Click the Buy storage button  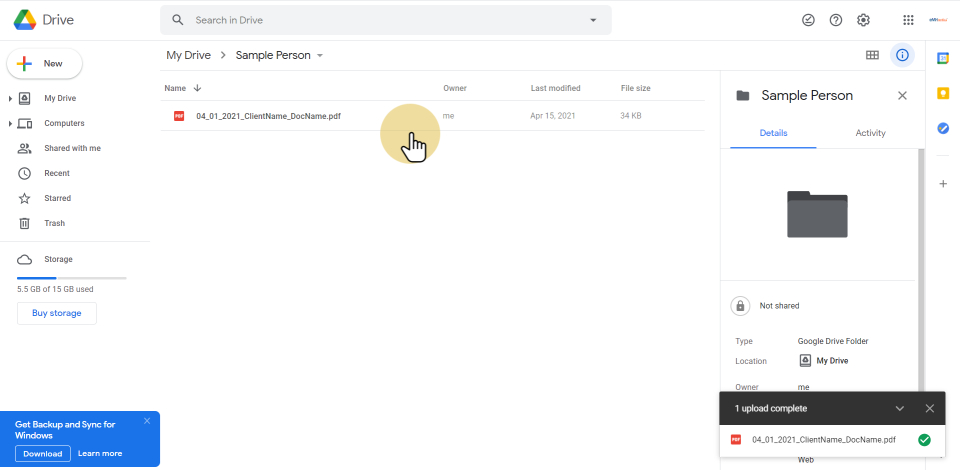pos(57,313)
